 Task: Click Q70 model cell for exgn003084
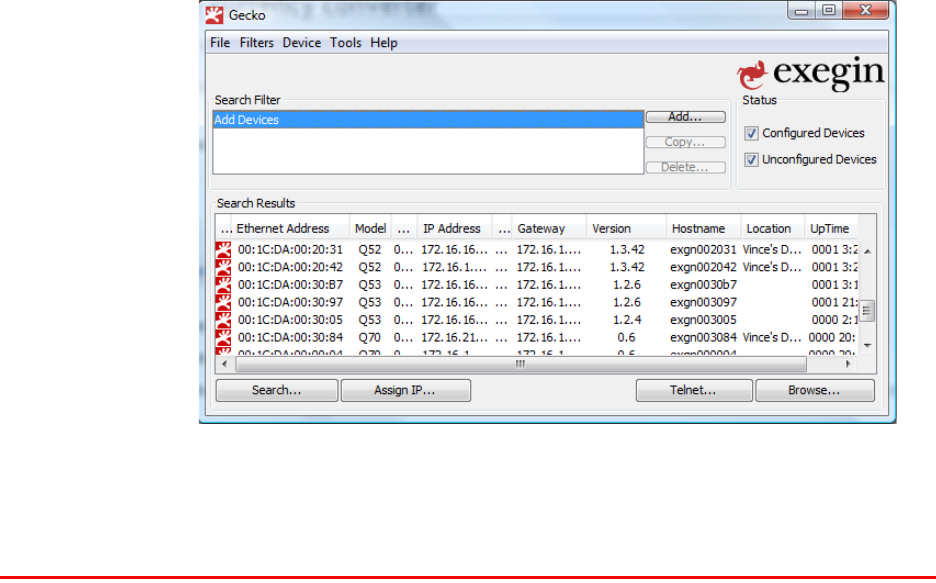(x=370, y=338)
